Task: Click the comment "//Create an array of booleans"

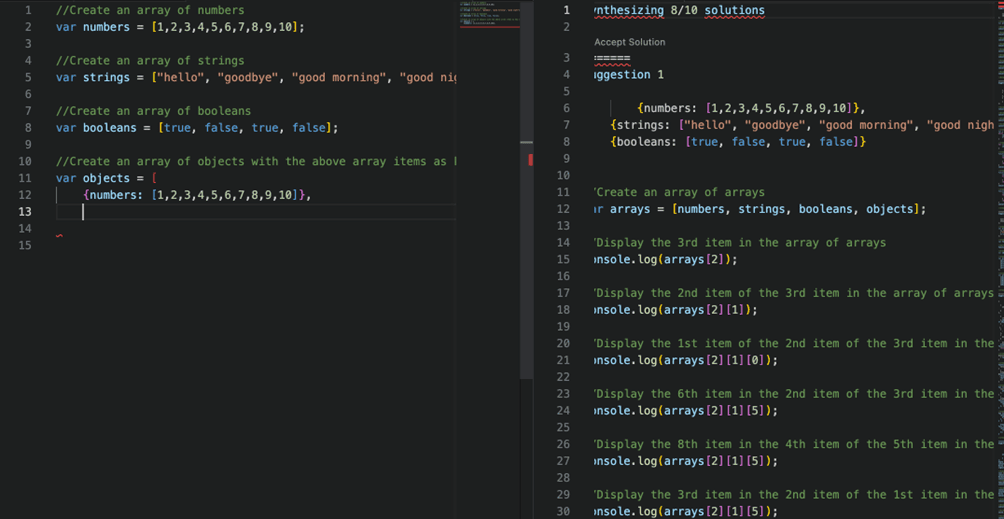Action: coord(153,111)
